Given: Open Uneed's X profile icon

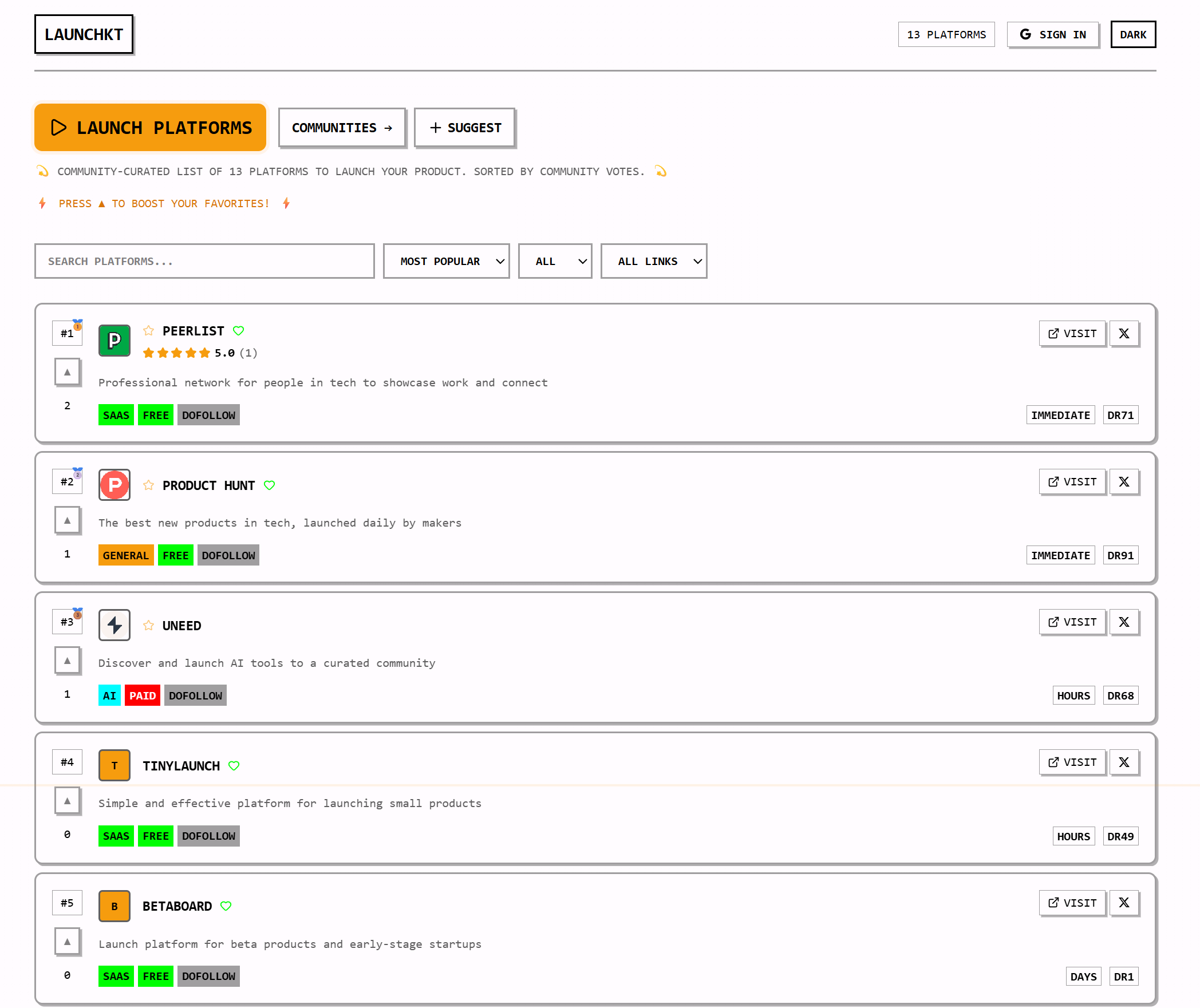Looking at the screenshot, I should (x=1124, y=622).
